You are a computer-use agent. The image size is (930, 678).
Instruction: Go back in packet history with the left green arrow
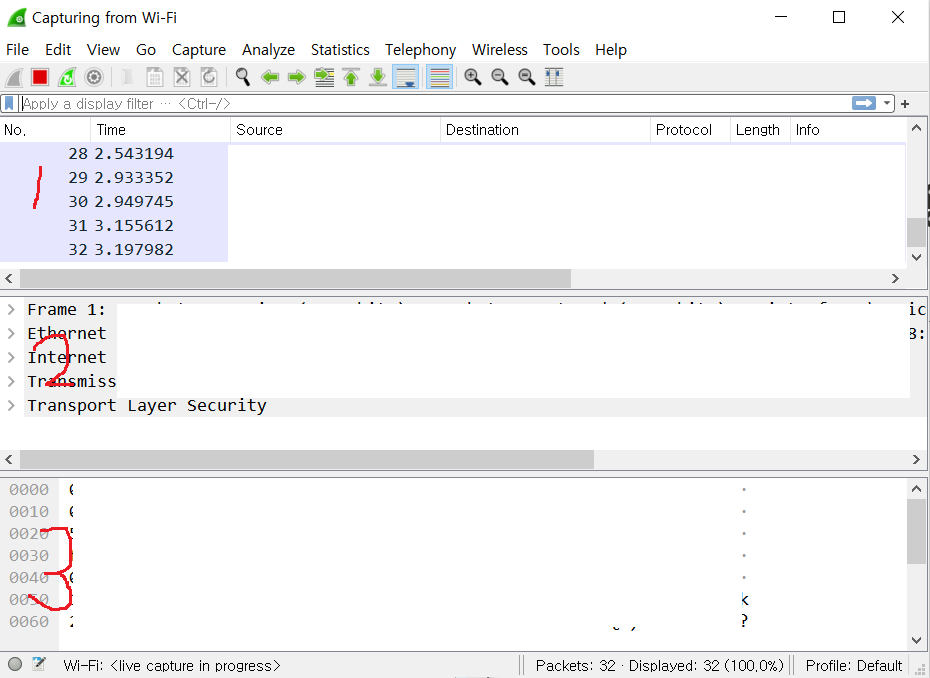click(x=270, y=77)
